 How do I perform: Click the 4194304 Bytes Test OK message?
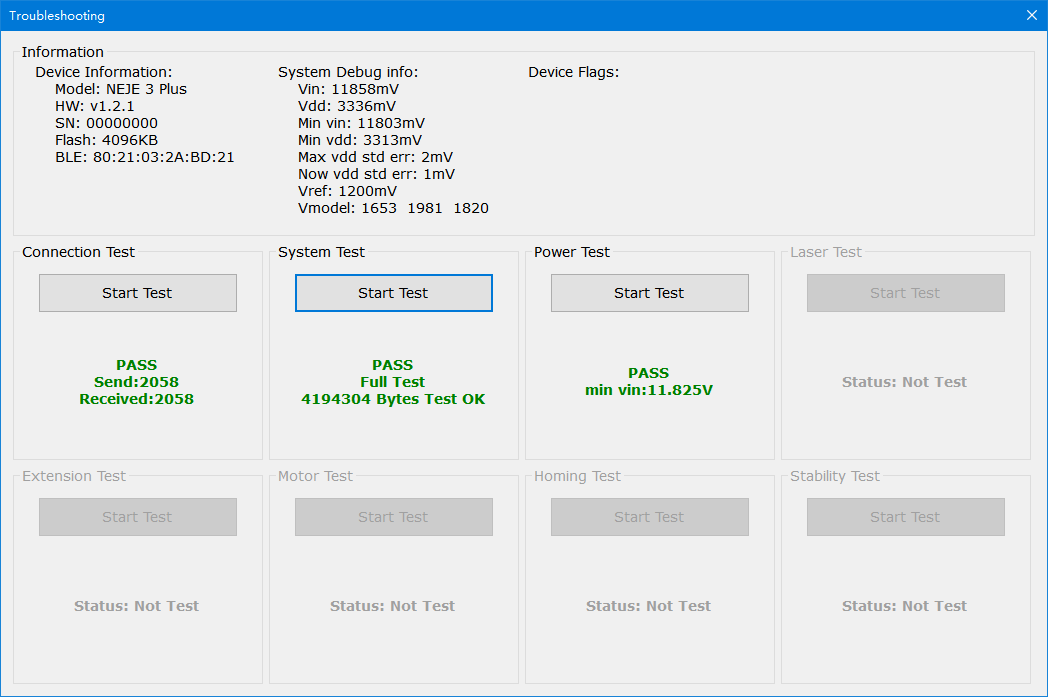[393, 399]
